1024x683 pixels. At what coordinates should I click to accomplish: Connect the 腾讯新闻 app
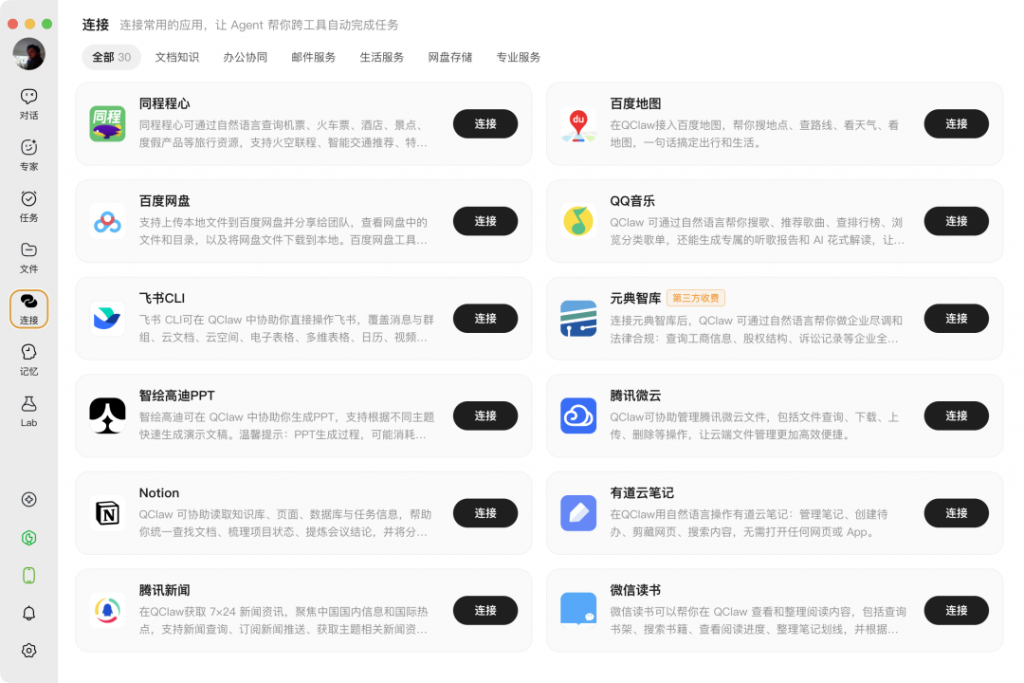(485, 610)
